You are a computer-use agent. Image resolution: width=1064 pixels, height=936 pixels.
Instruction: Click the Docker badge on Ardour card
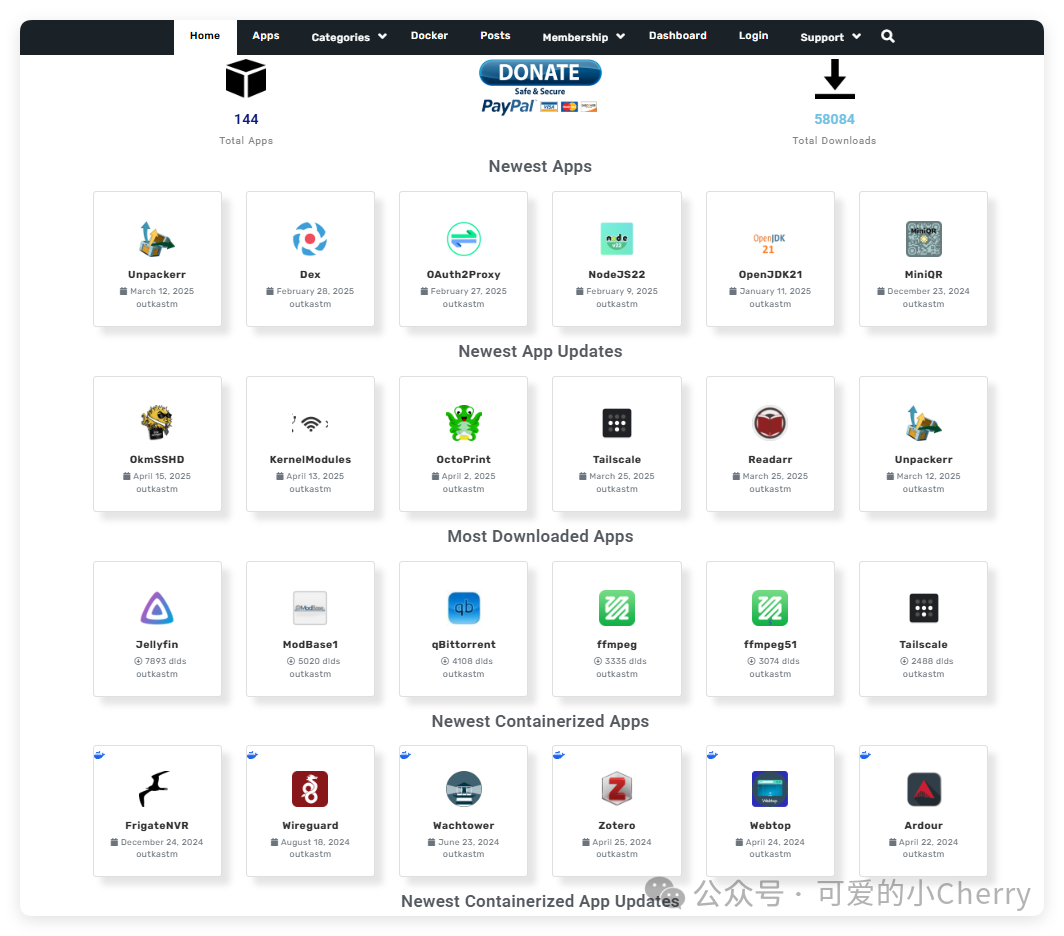pos(865,755)
